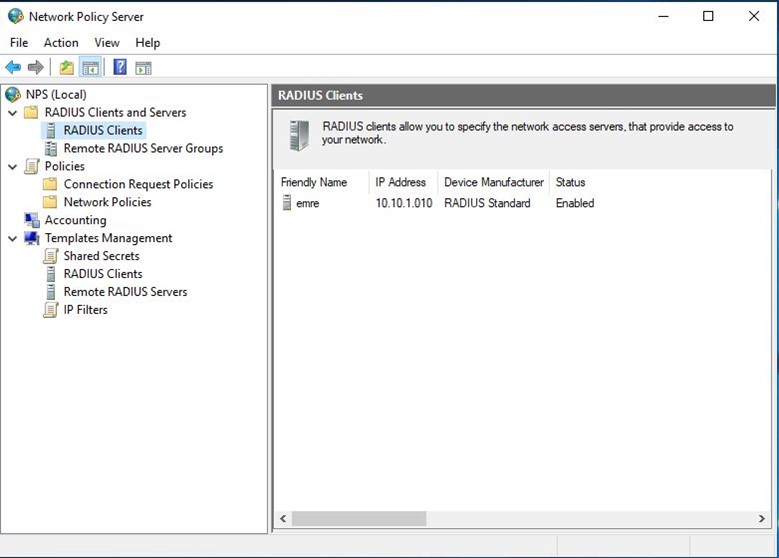Sort by the Device Manufacturer column header
Image resolution: width=779 pixels, height=558 pixels.
[x=494, y=182]
